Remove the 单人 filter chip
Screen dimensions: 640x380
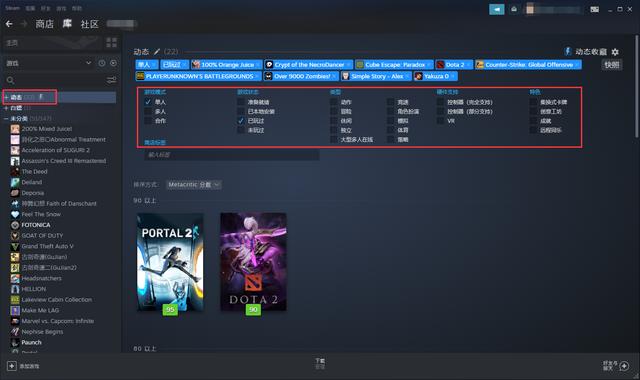154,65
